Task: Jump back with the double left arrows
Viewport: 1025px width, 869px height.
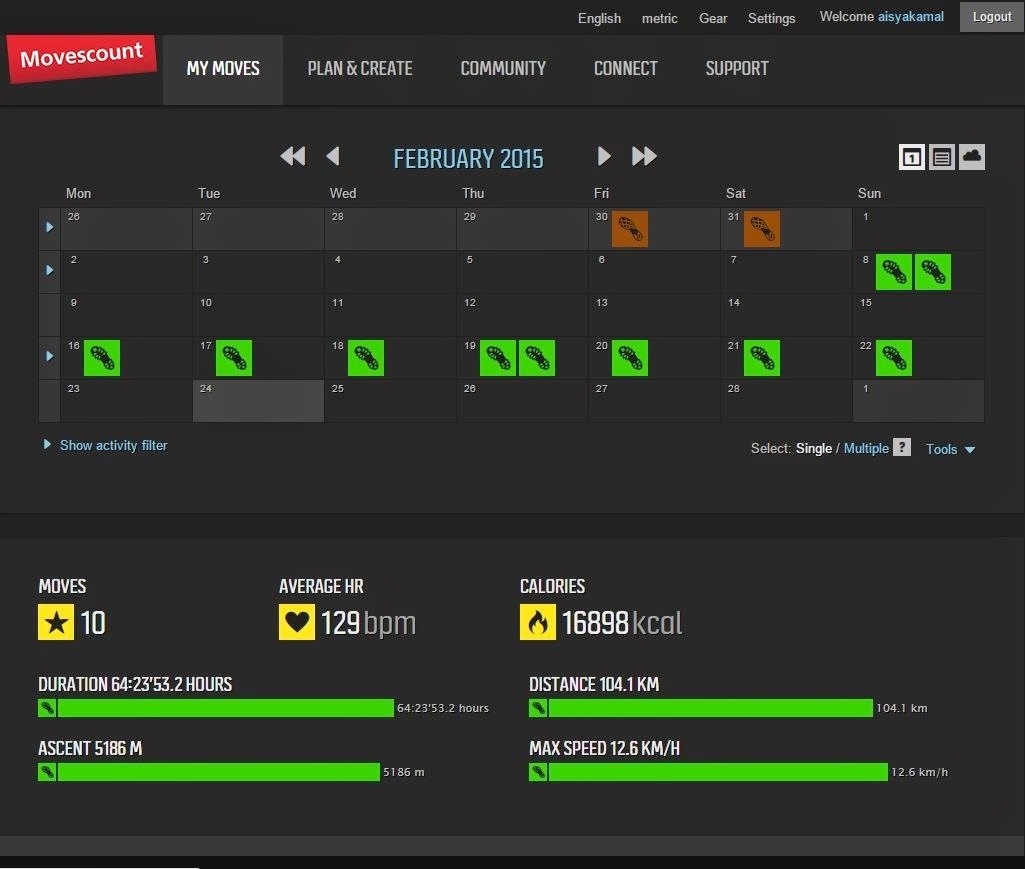Action: pos(293,156)
